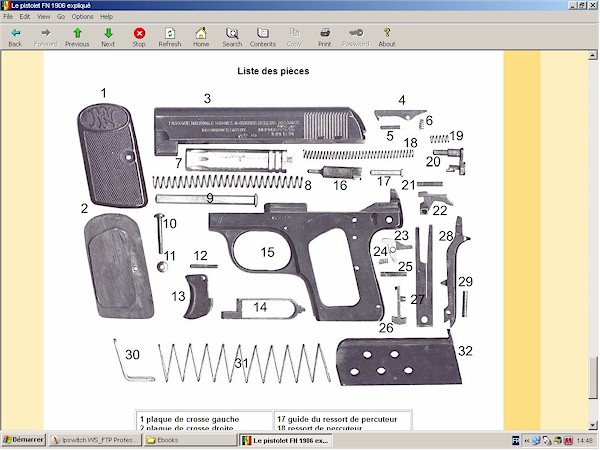
Task: Click part number 32 beside the magazine
Action: pos(465,351)
